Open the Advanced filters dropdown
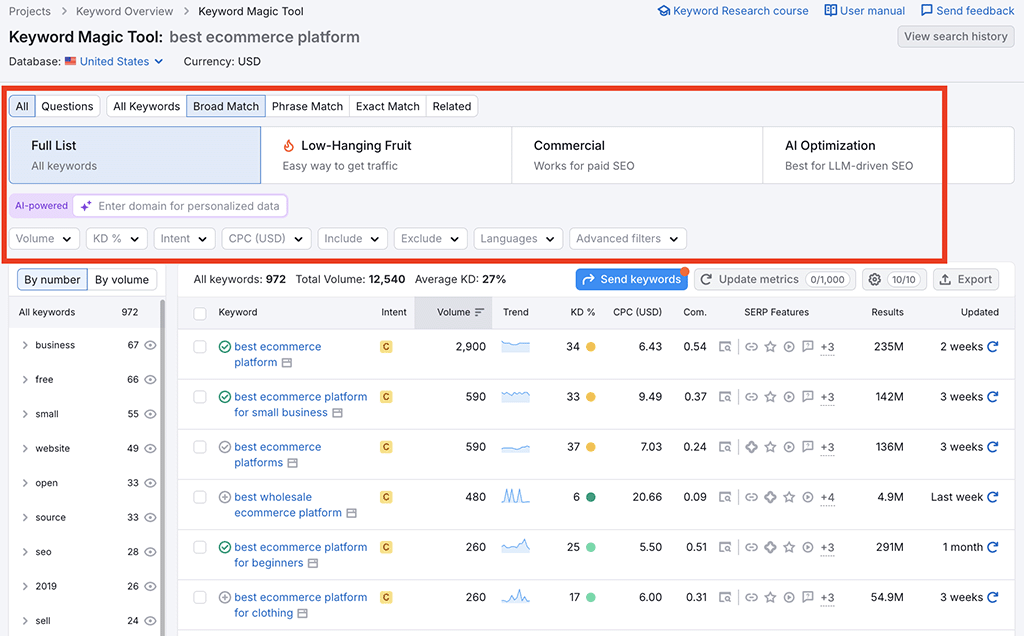The width and height of the screenshot is (1024, 636). pyautogui.click(x=627, y=239)
